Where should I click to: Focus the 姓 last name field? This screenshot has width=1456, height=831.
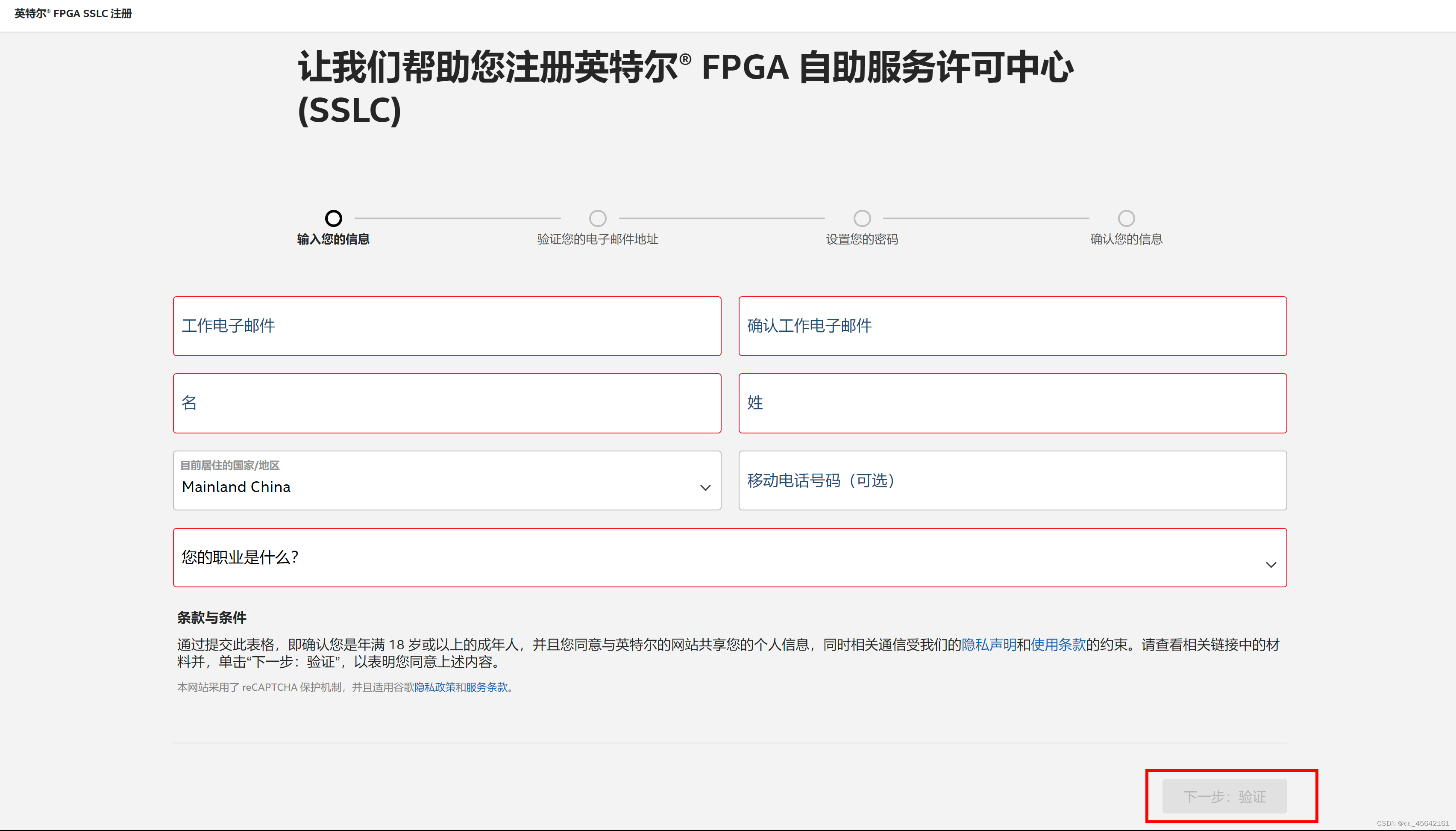[x=1012, y=403]
